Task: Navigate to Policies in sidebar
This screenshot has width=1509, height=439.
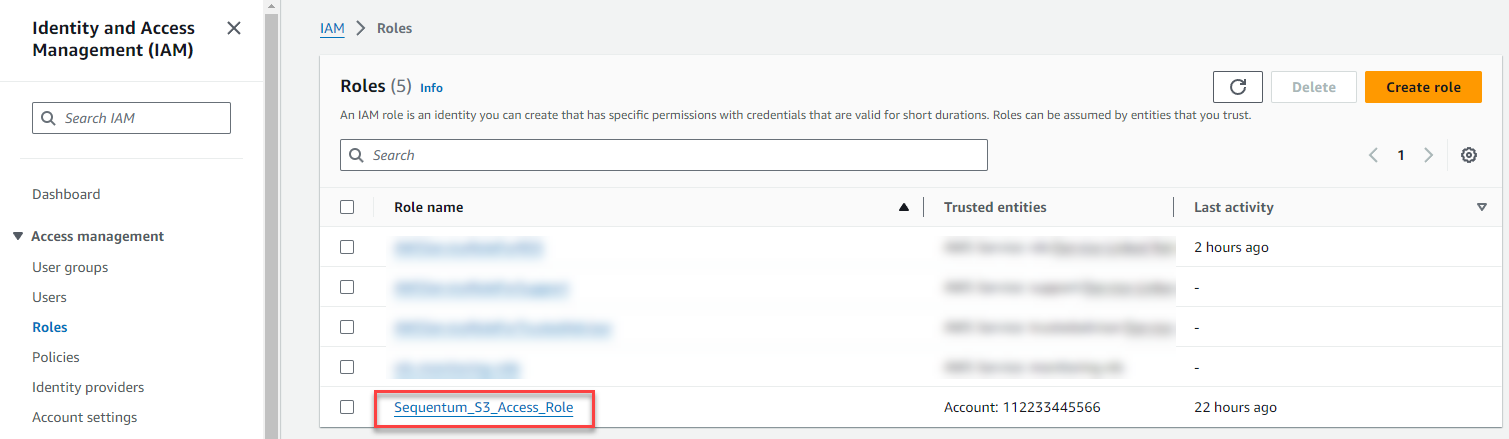Action: pyautogui.click(x=56, y=357)
